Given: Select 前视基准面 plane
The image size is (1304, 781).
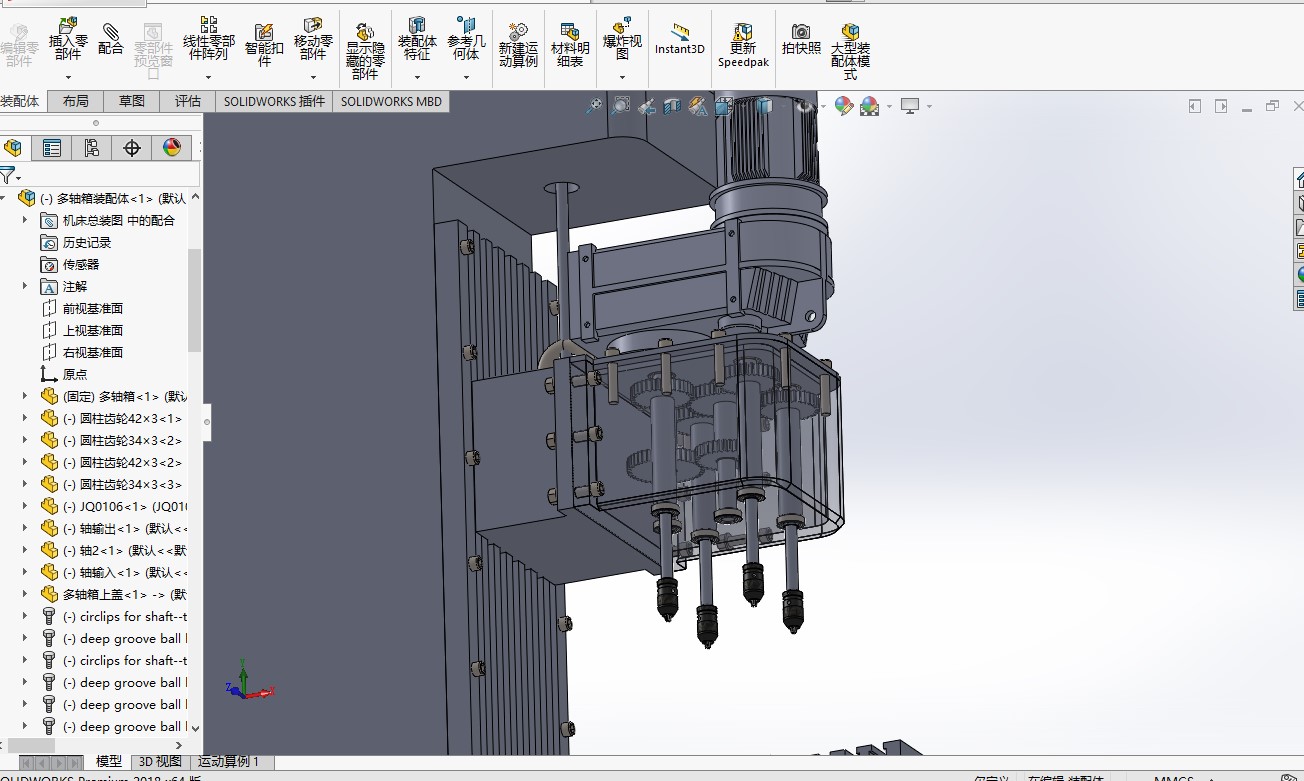Looking at the screenshot, I should 82,308.
